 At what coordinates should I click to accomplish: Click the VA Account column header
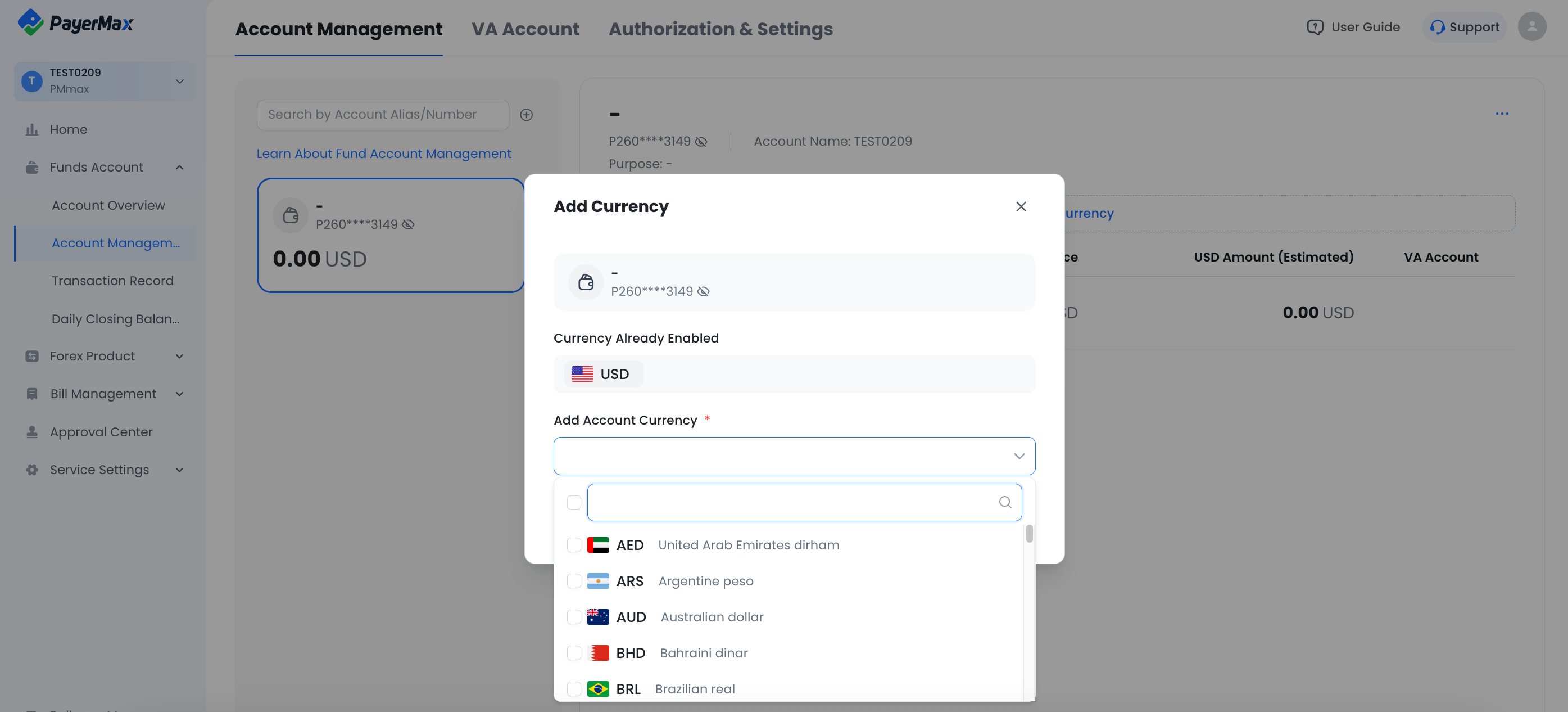[1441, 258]
